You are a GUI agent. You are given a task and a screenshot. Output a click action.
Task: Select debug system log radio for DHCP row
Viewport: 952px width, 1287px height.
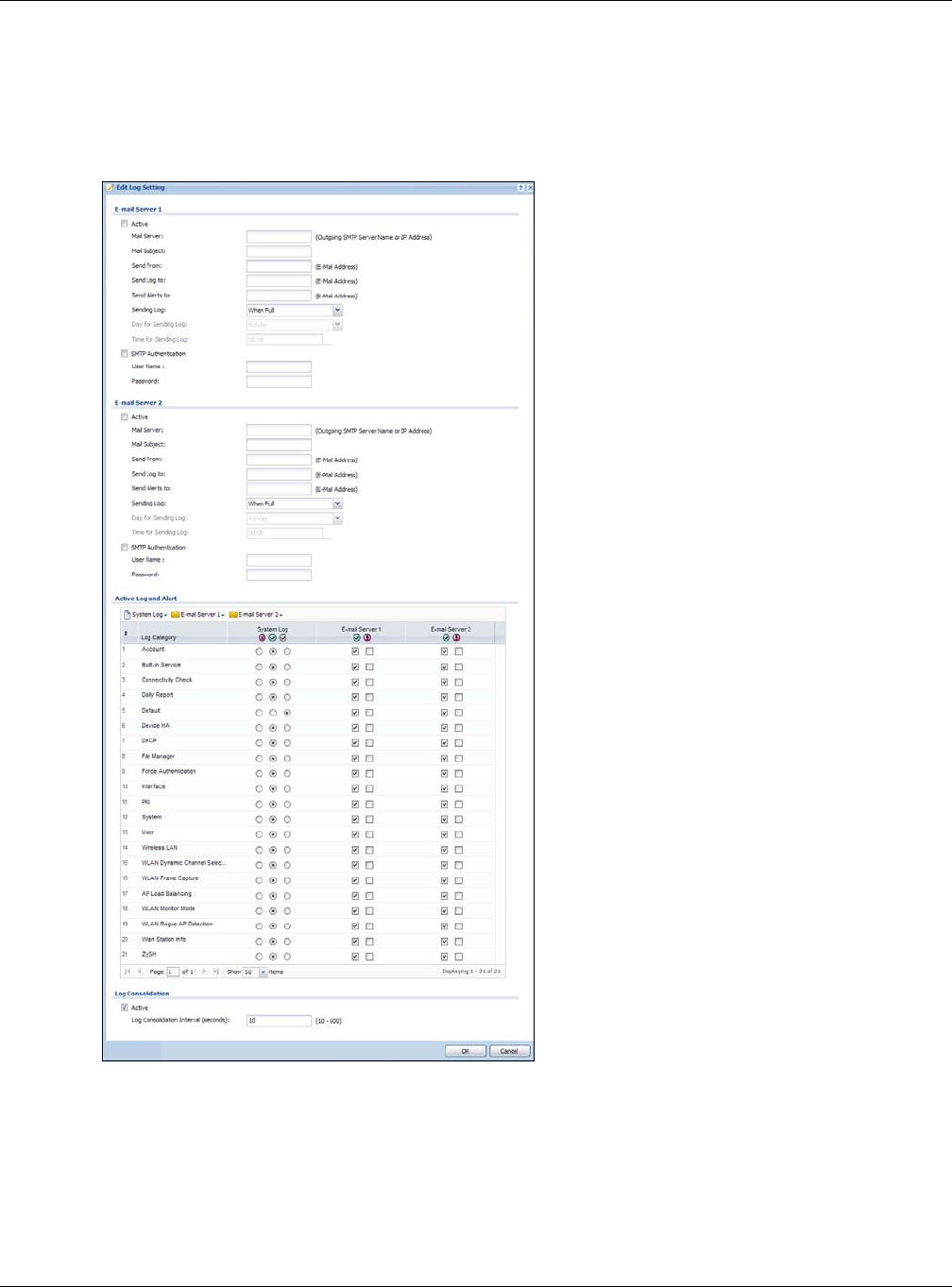click(287, 743)
